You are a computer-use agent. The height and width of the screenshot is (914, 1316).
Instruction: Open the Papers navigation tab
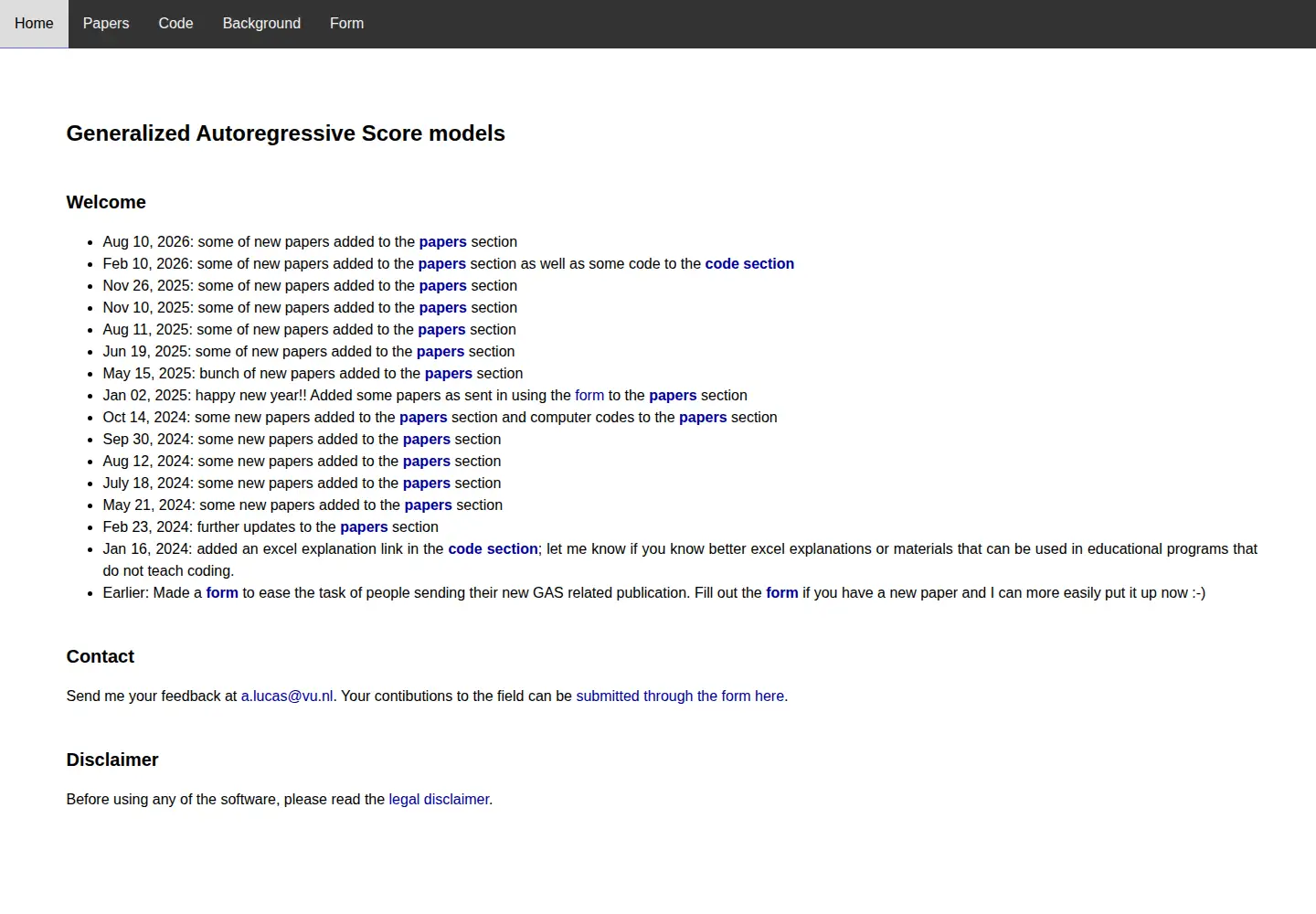click(x=106, y=24)
